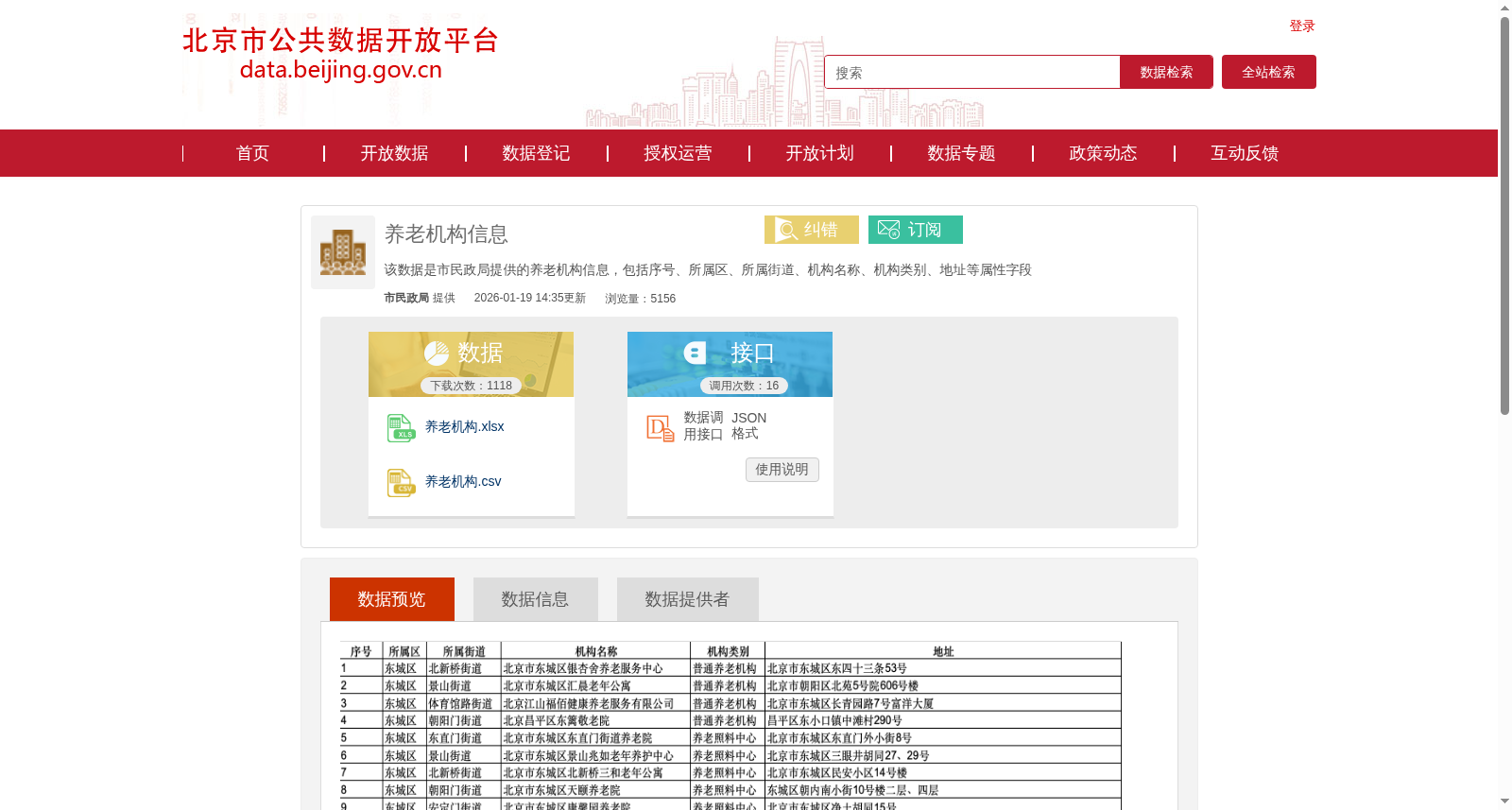Open the 首页 menu item
This screenshot has height=810, width=1512.
(252, 153)
